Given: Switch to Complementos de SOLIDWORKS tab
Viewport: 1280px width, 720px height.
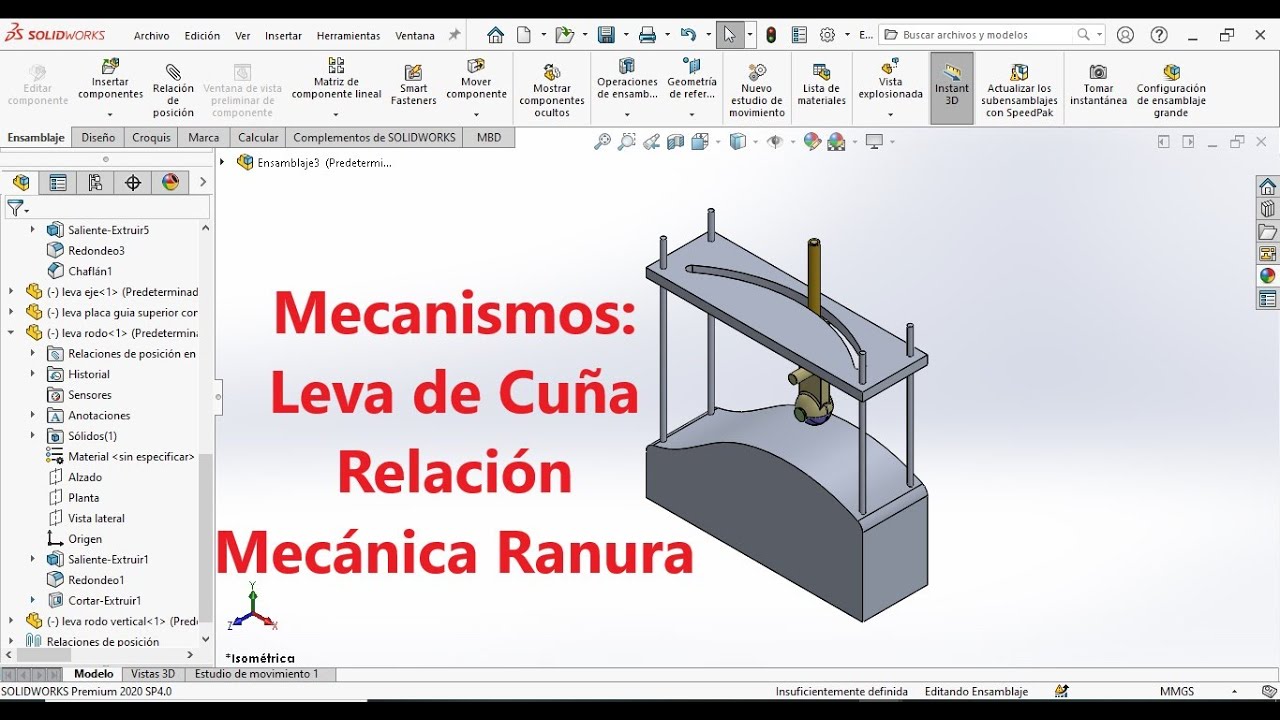Looking at the screenshot, I should click(x=374, y=137).
